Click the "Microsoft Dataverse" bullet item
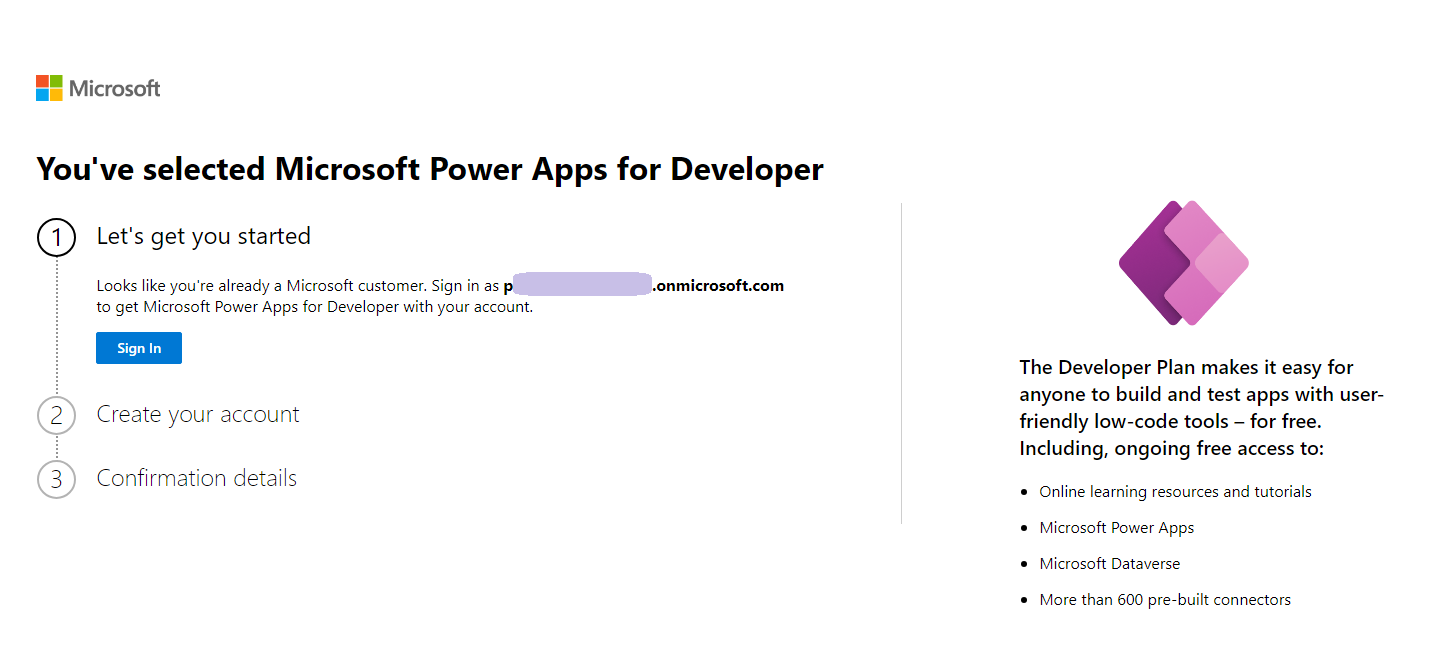1437x648 pixels. (x=1110, y=563)
